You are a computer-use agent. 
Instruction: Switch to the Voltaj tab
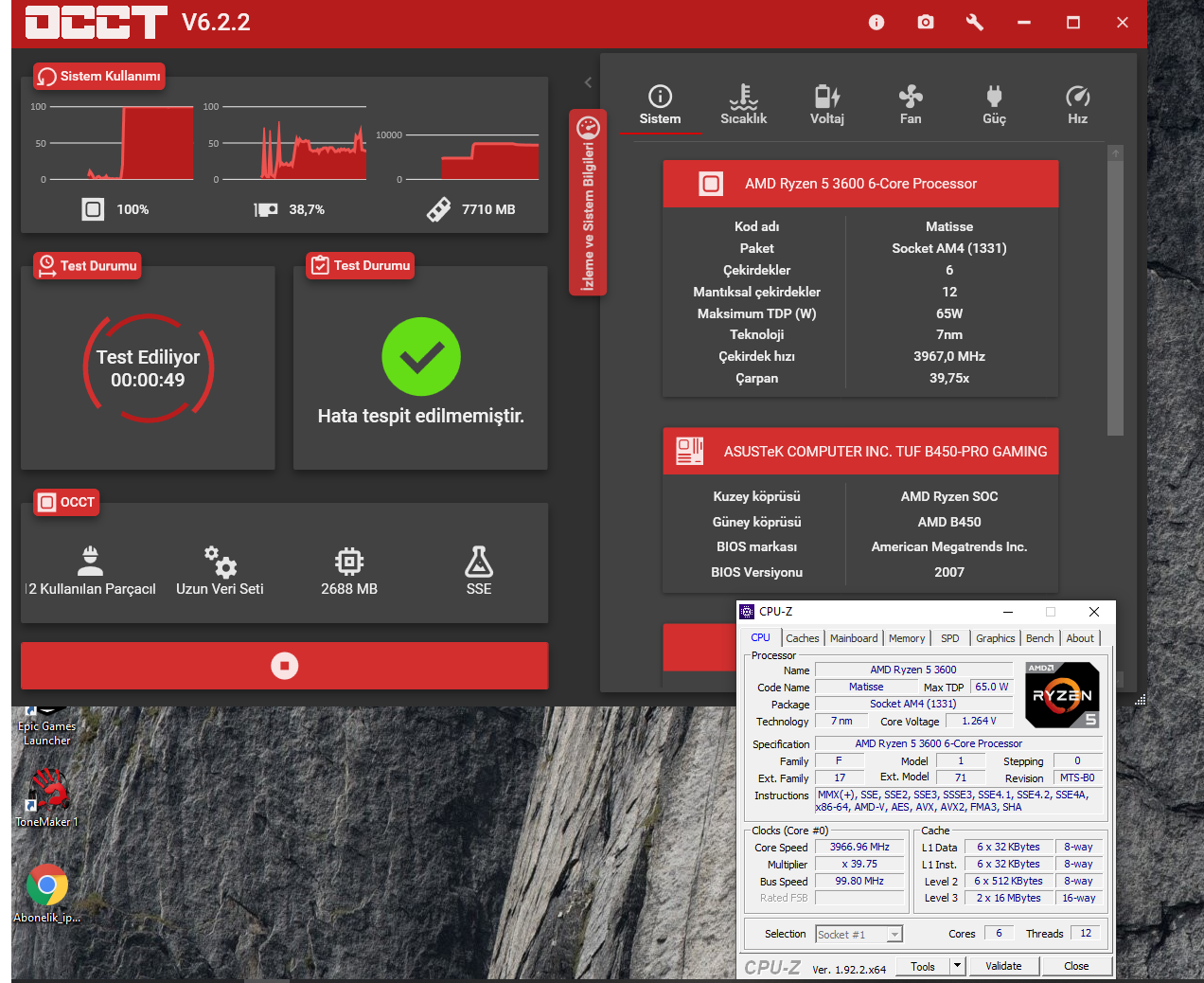tap(826, 104)
